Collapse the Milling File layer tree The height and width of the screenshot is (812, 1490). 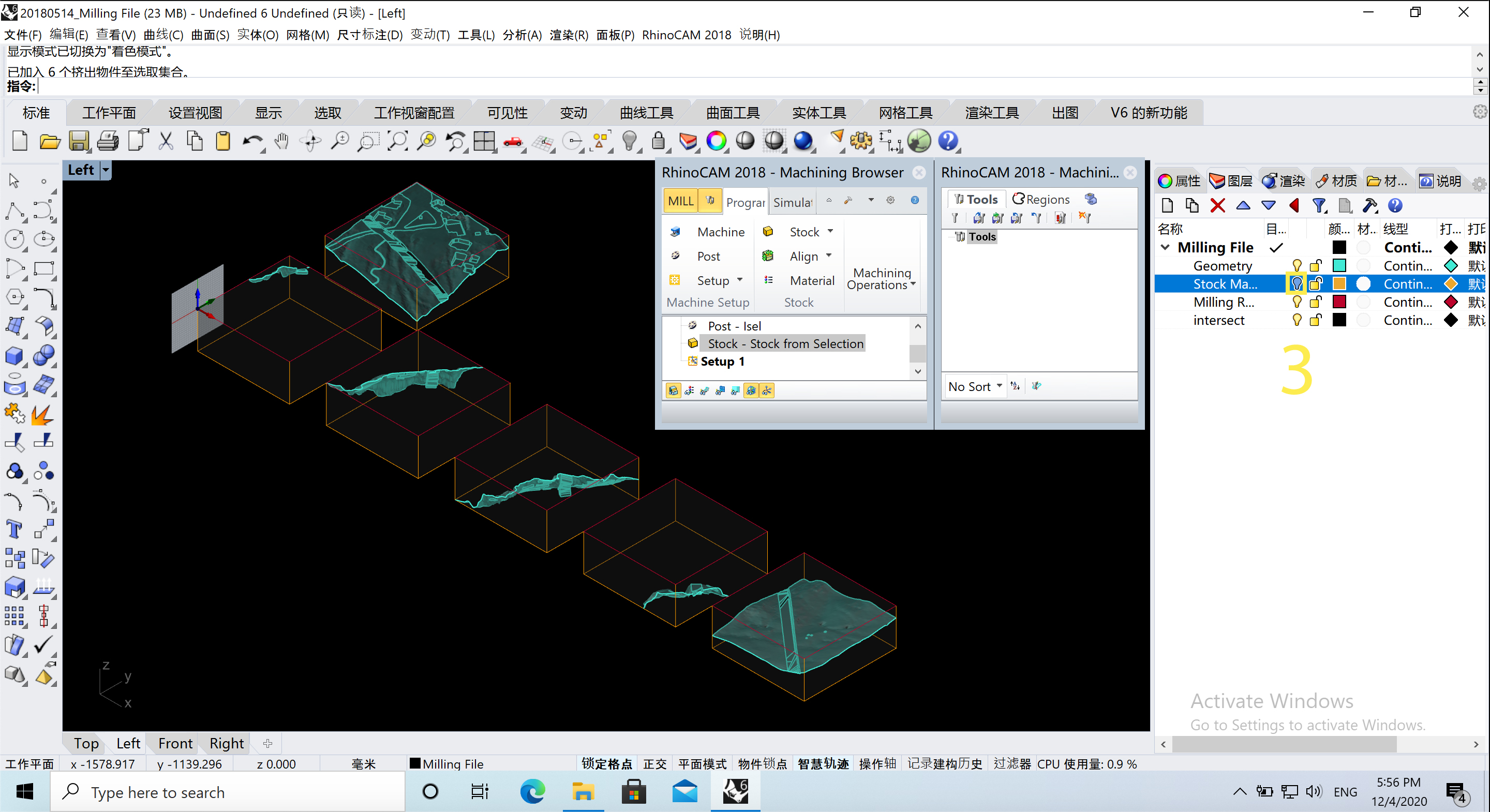coord(1165,248)
